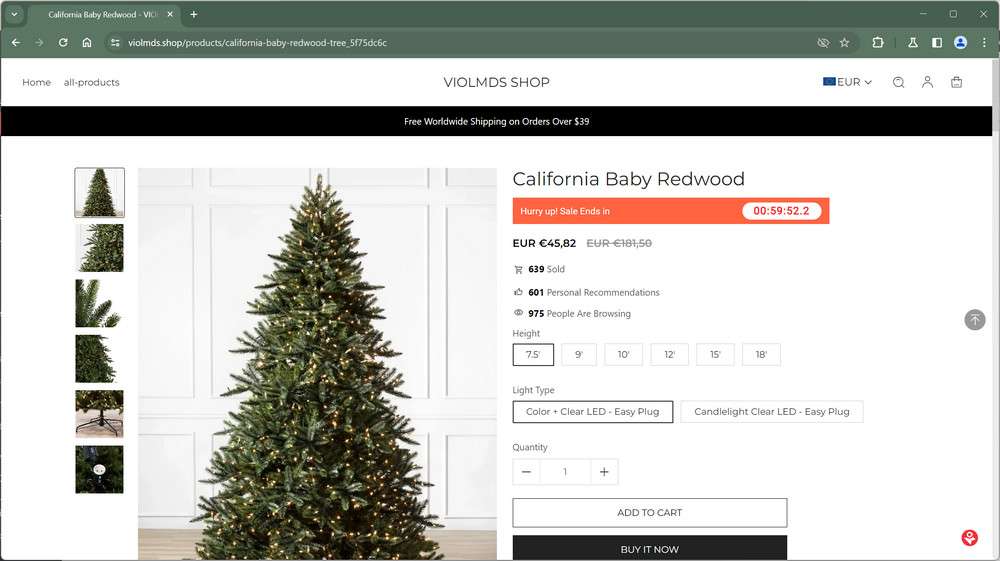Click the back-to-top arrow button

tap(974, 319)
